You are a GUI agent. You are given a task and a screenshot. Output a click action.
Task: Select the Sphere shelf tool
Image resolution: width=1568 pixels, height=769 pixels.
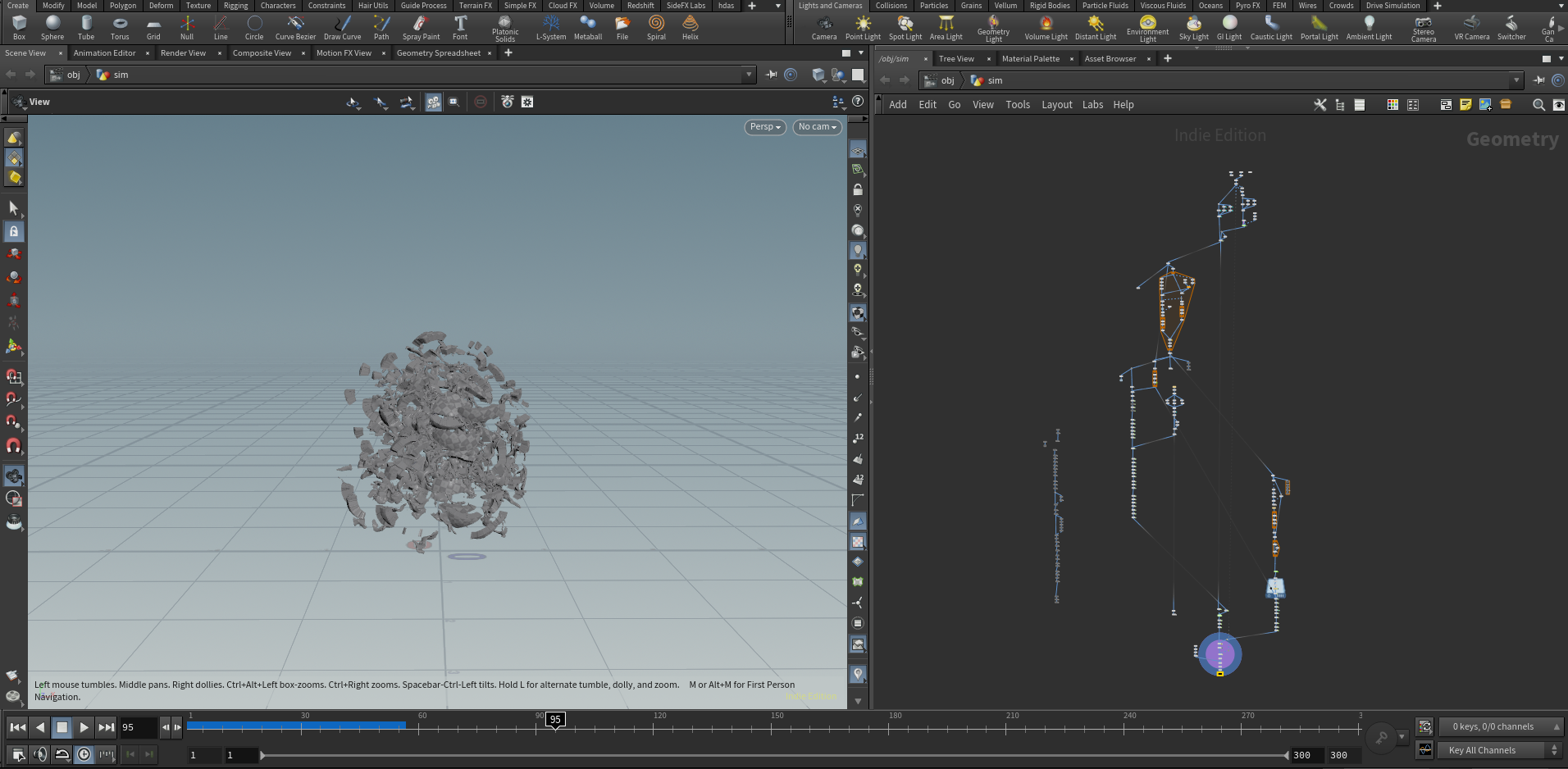click(52, 27)
